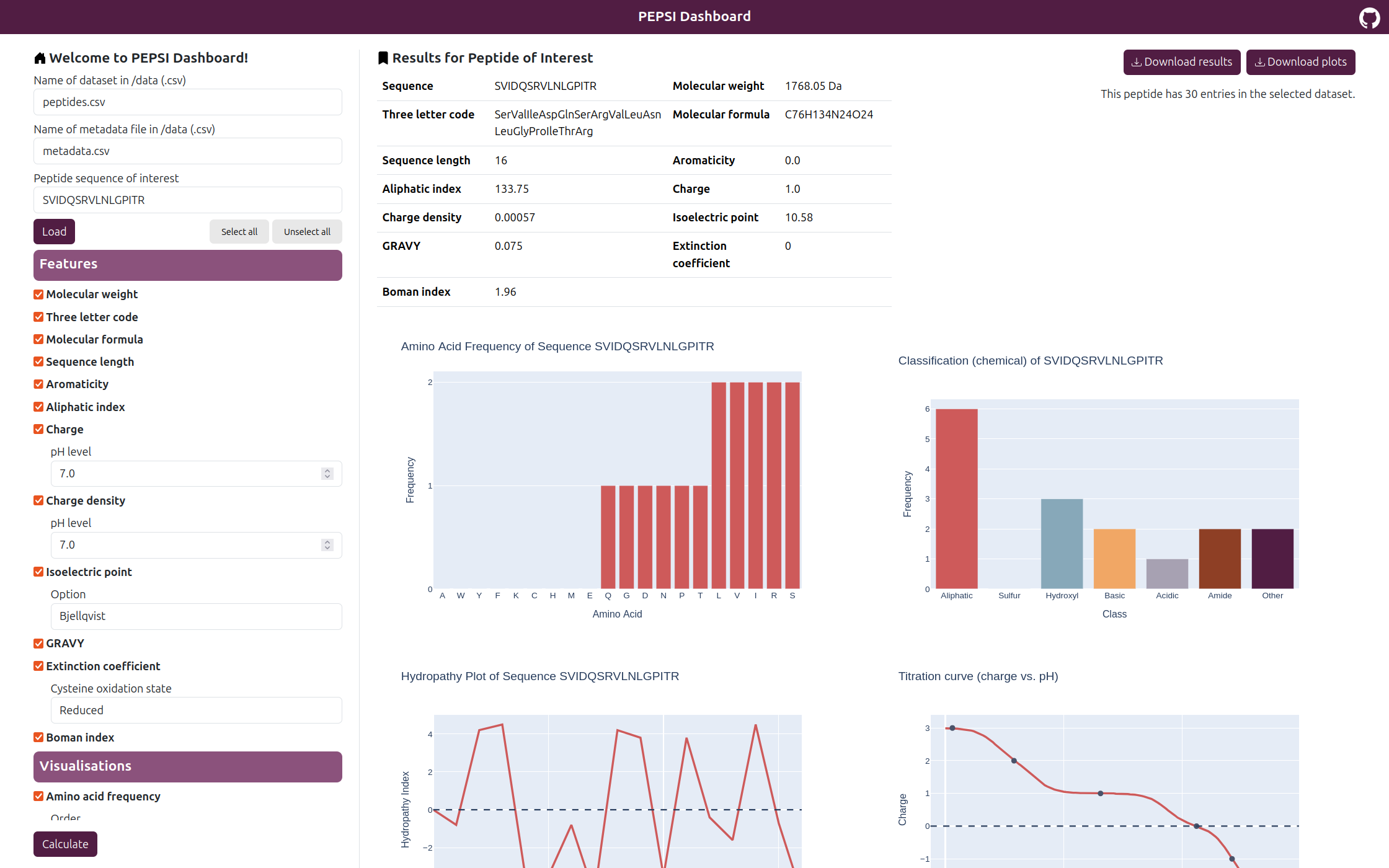Download the results file
The image size is (1389, 868).
[1182, 62]
